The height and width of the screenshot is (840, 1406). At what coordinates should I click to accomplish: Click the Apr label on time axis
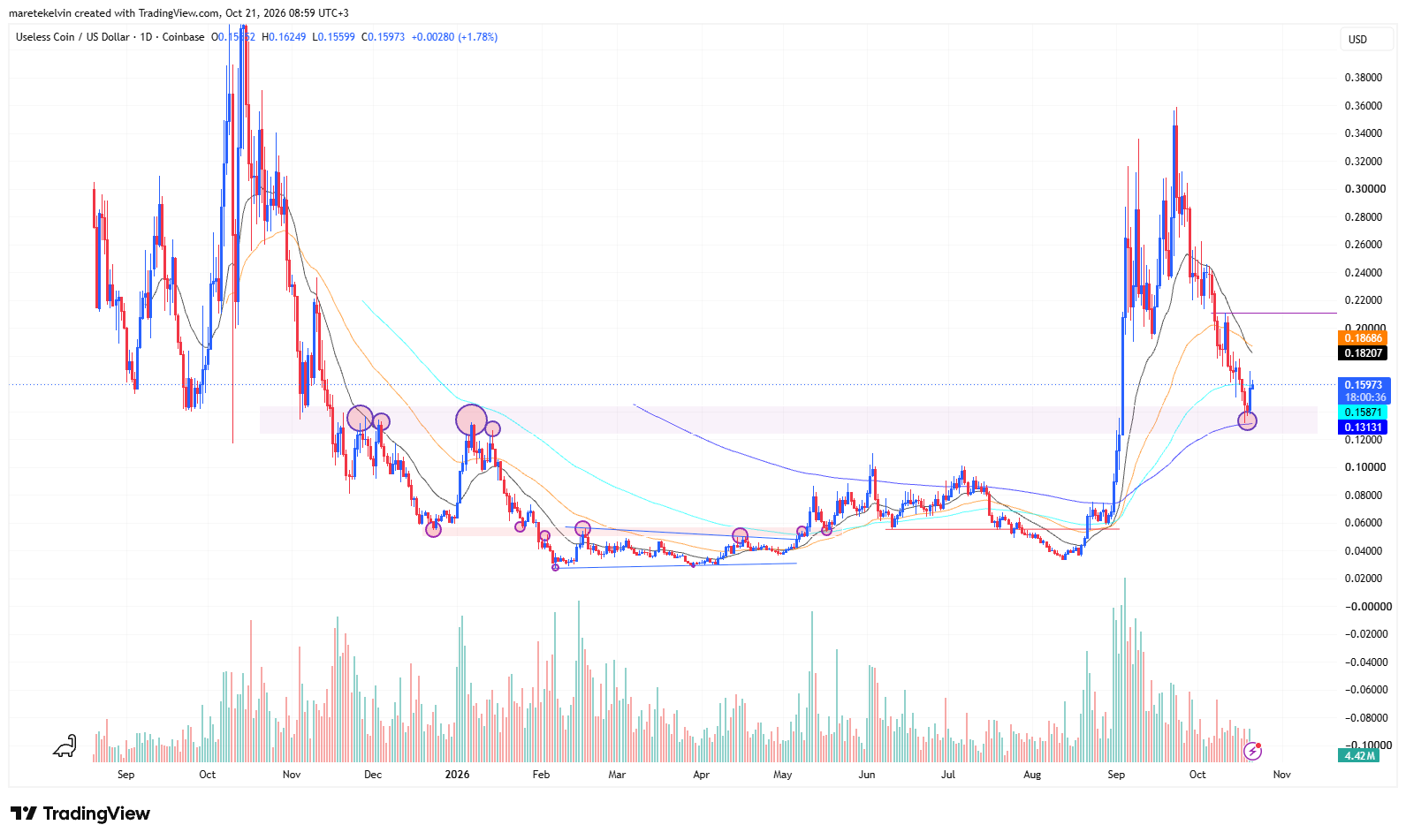click(x=701, y=775)
